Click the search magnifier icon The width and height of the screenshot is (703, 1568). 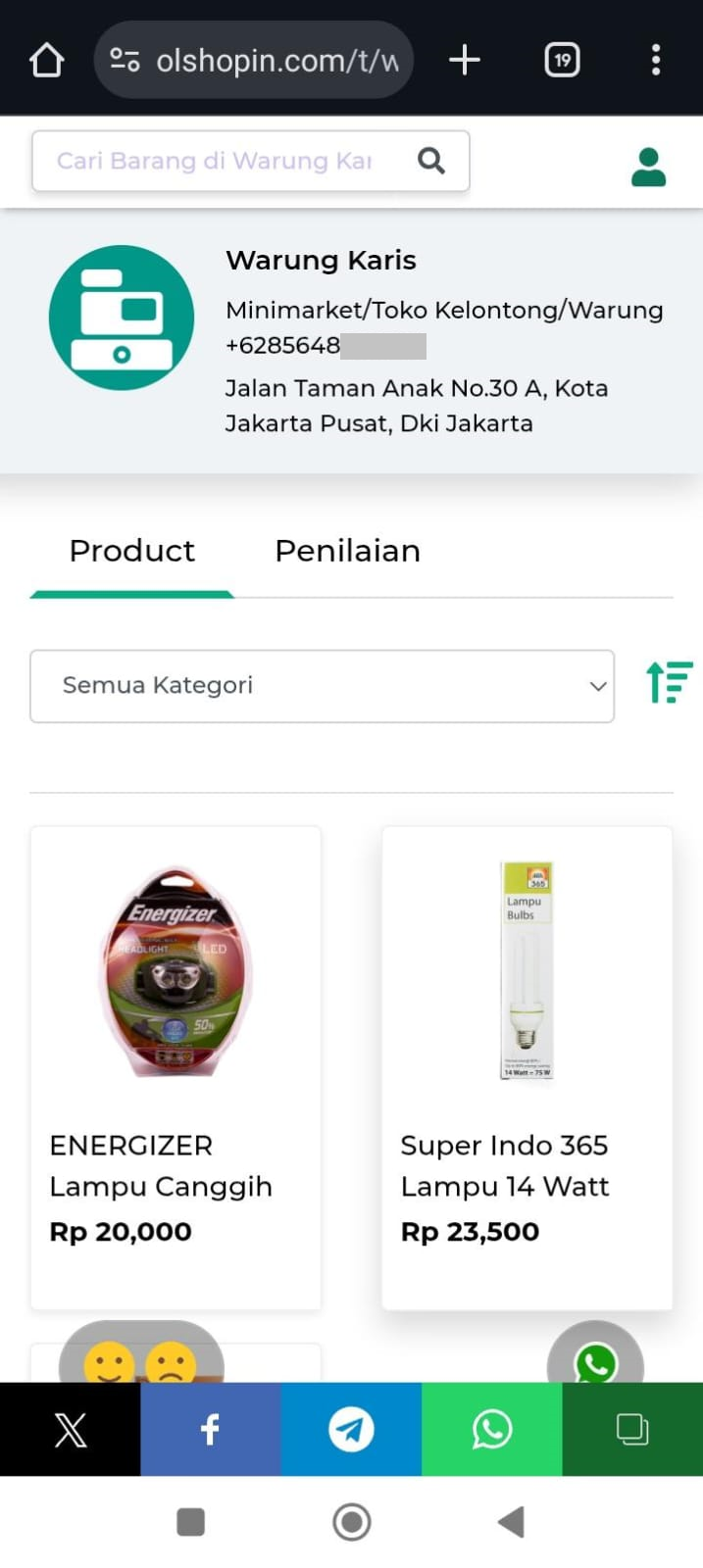pos(431,161)
